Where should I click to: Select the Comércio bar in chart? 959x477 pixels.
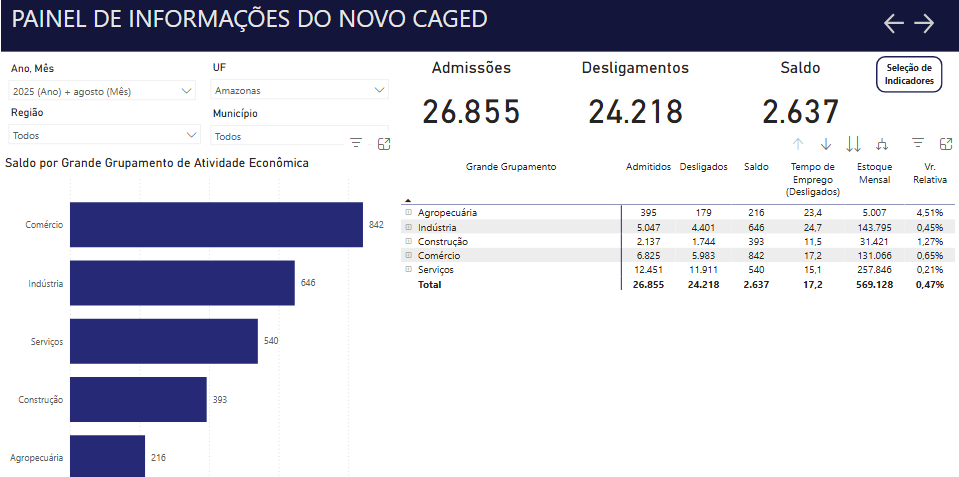[x=217, y=224]
